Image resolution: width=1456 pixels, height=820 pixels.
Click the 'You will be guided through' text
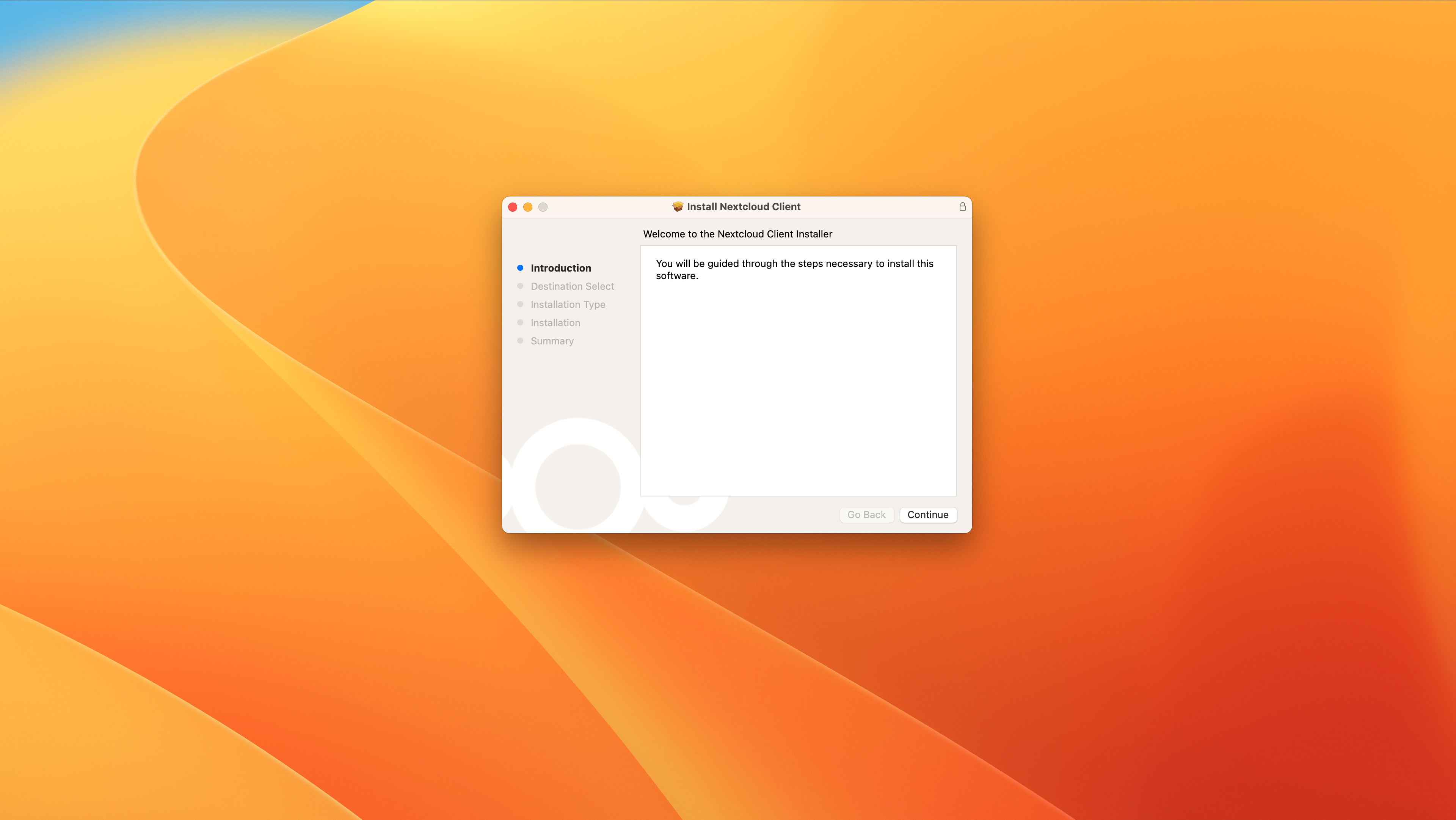click(794, 270)
